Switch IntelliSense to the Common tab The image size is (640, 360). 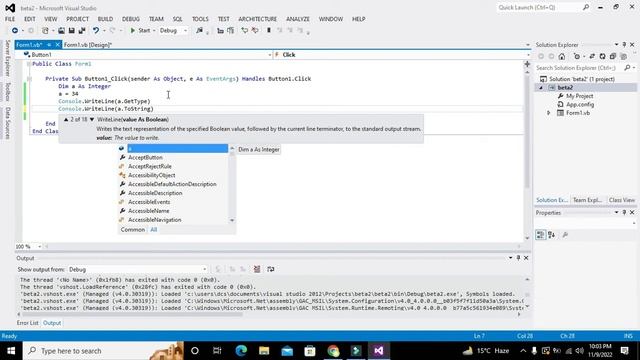(133, 230)
